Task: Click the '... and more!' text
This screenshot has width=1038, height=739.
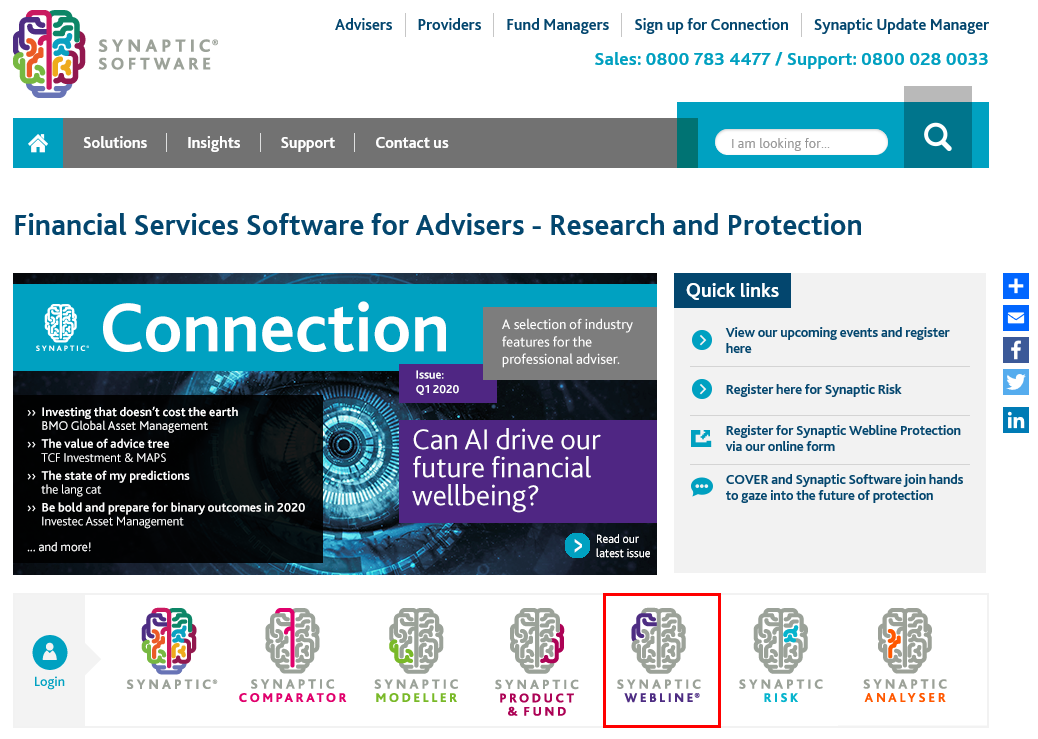Action: click(x=59, y=547)
